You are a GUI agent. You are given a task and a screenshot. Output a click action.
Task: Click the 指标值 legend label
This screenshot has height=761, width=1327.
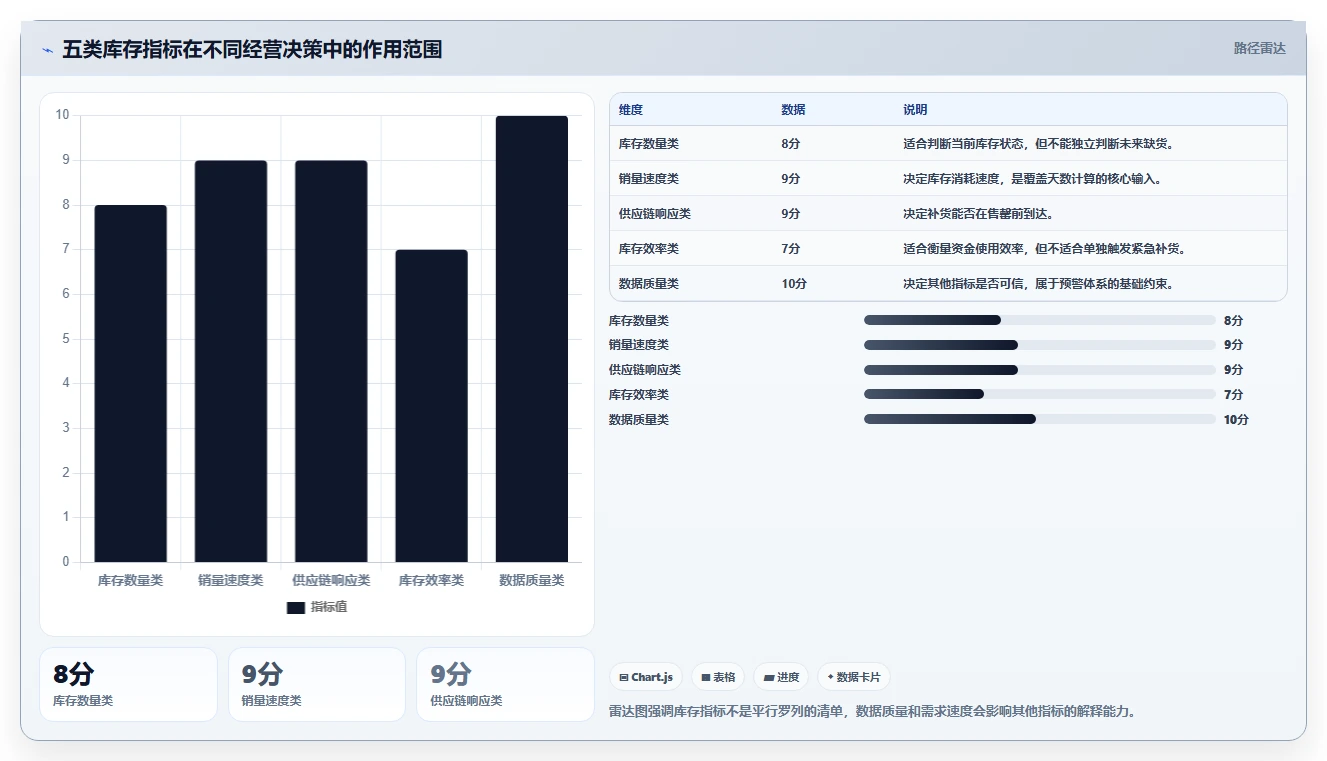point(329,607)
